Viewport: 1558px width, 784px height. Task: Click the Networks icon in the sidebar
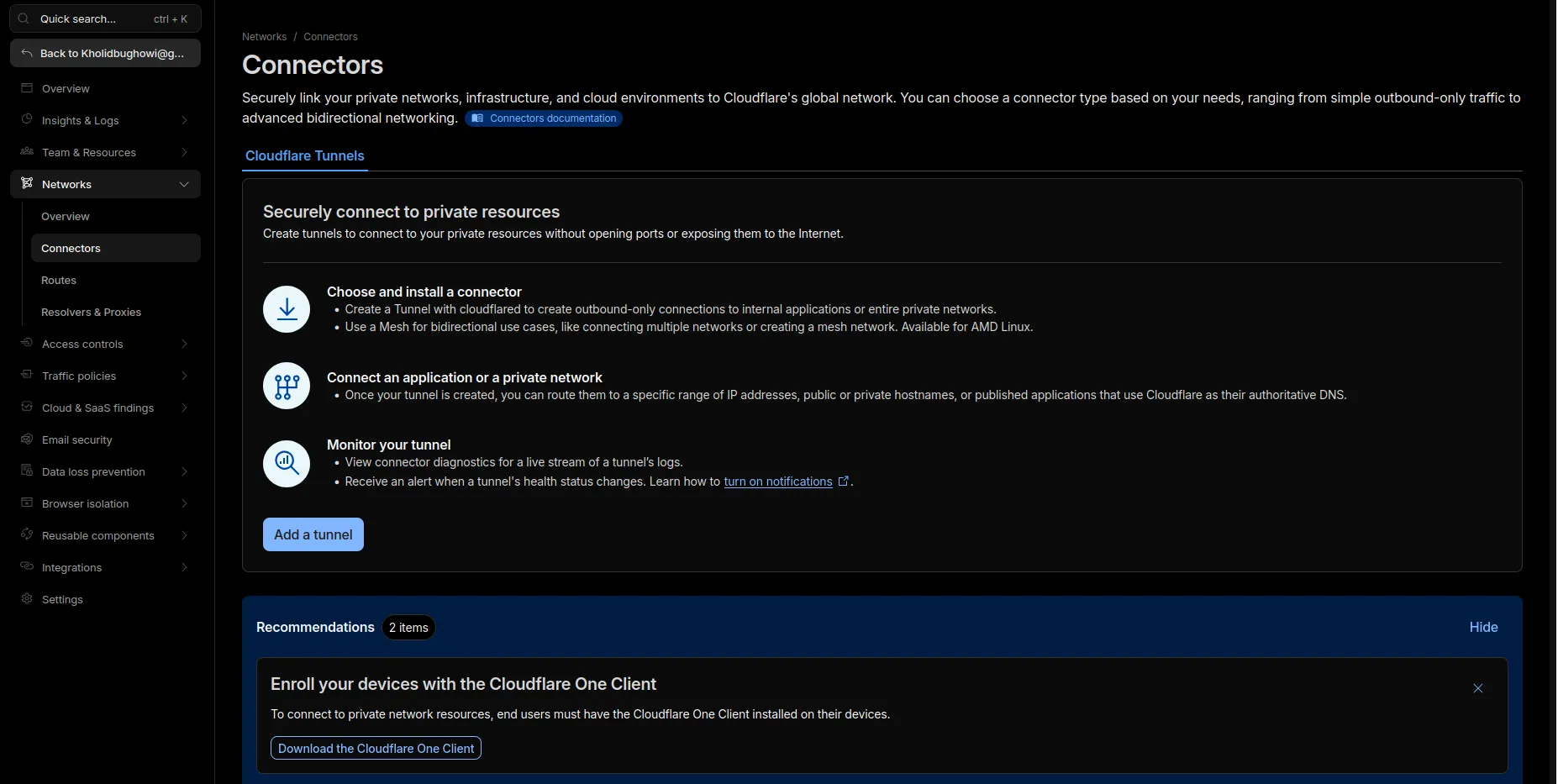coord(27,183)
